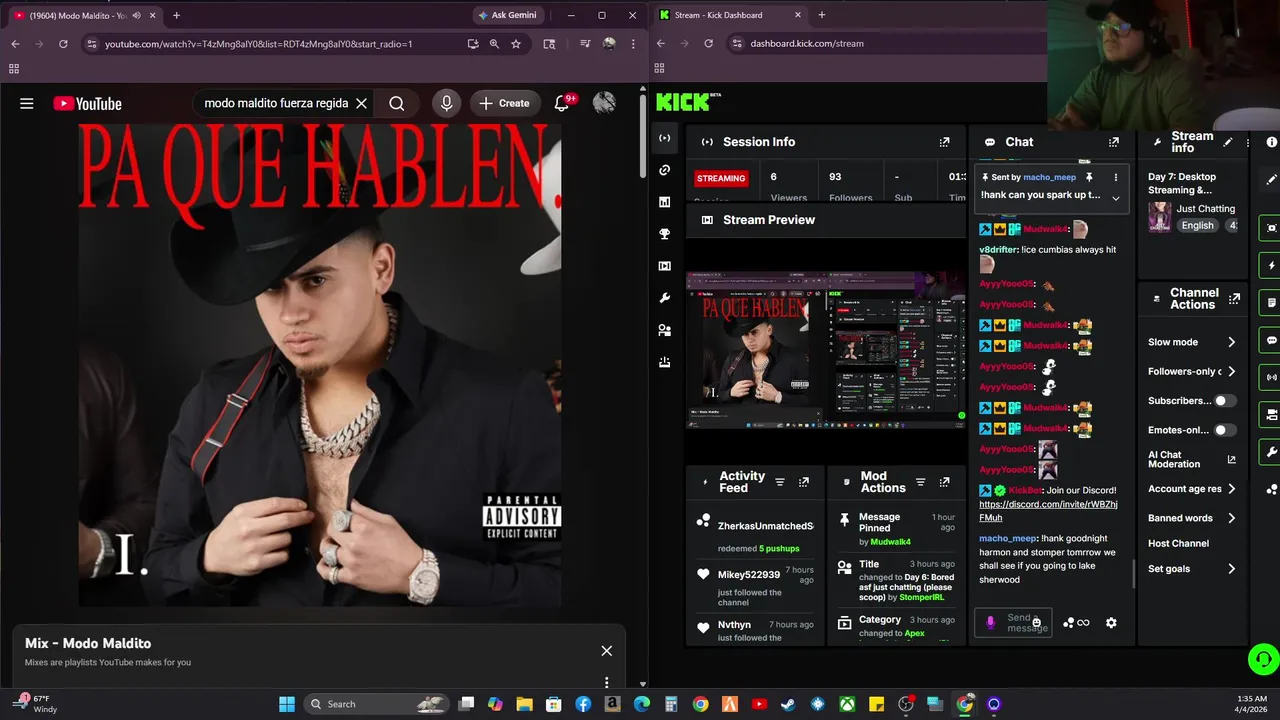1280x720 pixels.
Task: Click Host Channel in Channel Actions
Action: point(1178,543)
